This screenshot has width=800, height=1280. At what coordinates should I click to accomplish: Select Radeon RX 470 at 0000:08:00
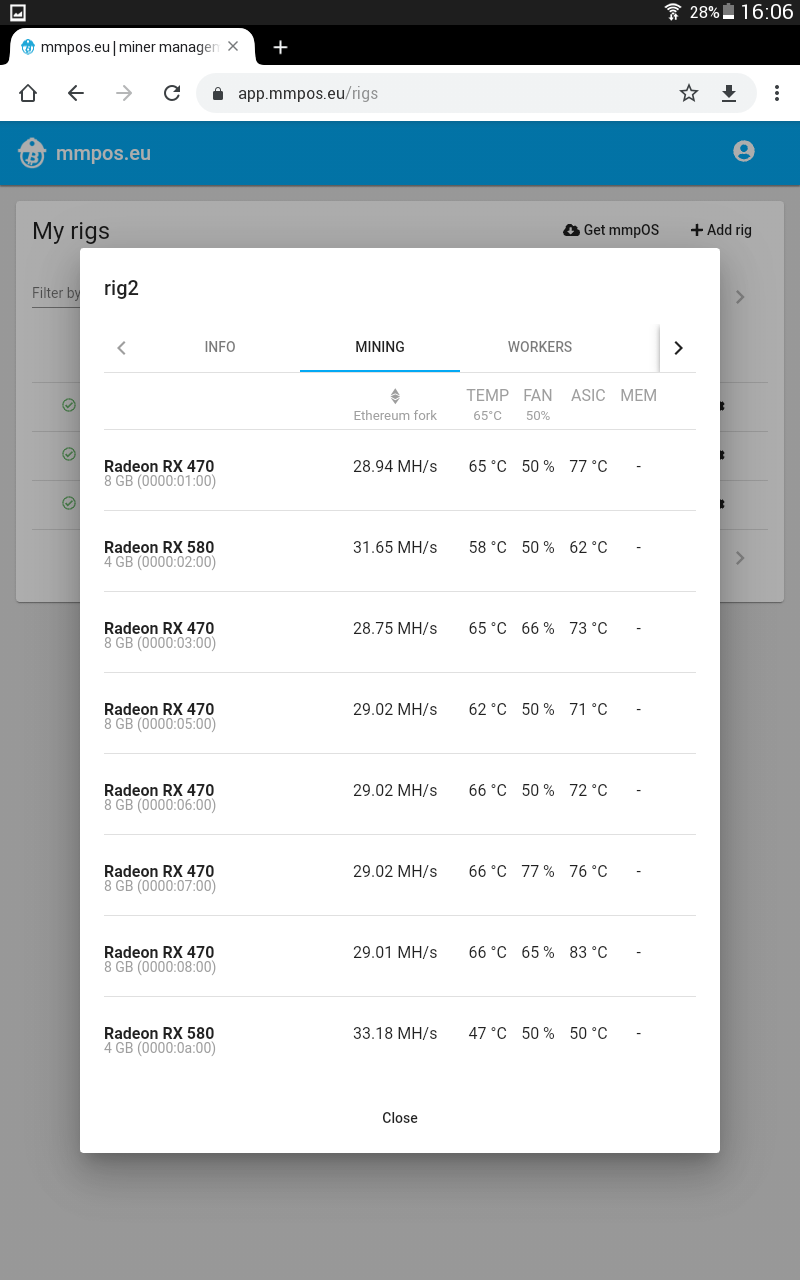pyautogui.click(x=400, y=957)
